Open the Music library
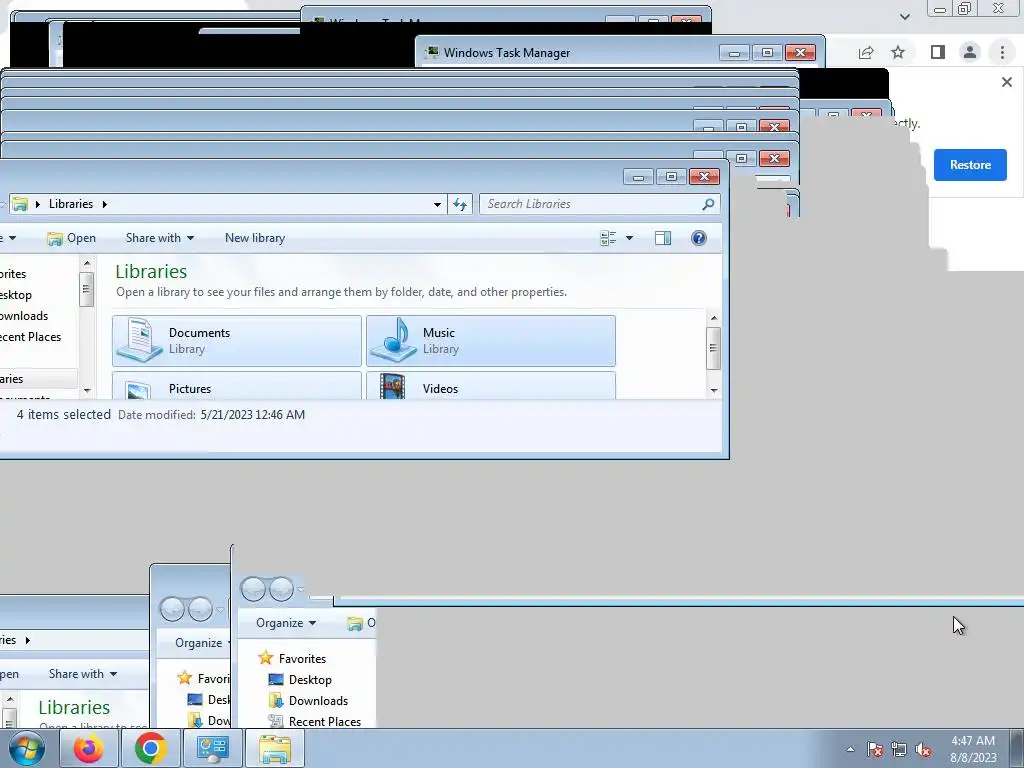 click(x=490, y=340)
